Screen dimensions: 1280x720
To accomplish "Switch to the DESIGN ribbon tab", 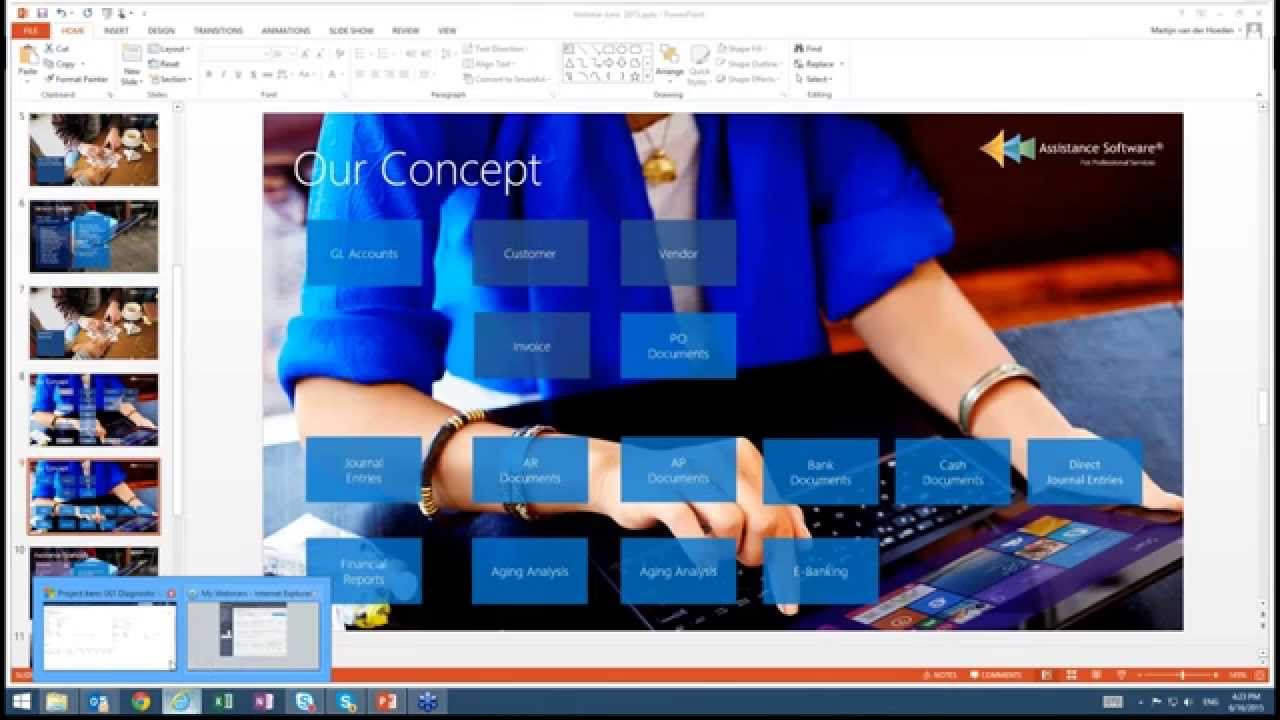I will (161, 31).
